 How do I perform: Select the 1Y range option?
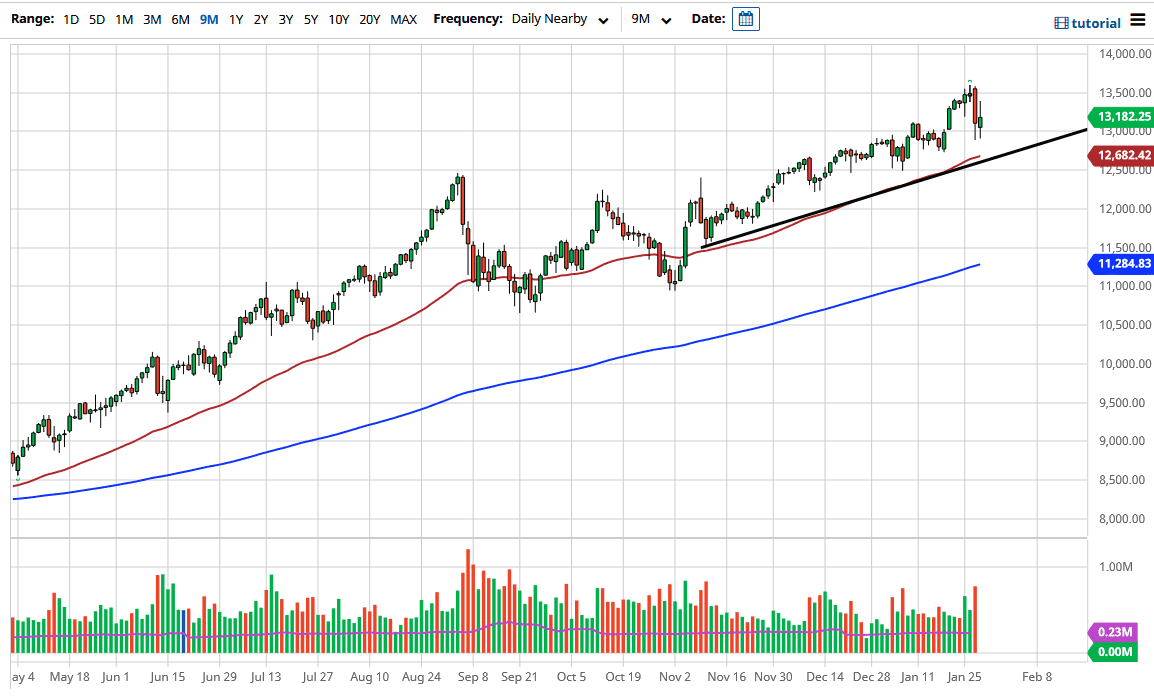click(x=235, y=18)
